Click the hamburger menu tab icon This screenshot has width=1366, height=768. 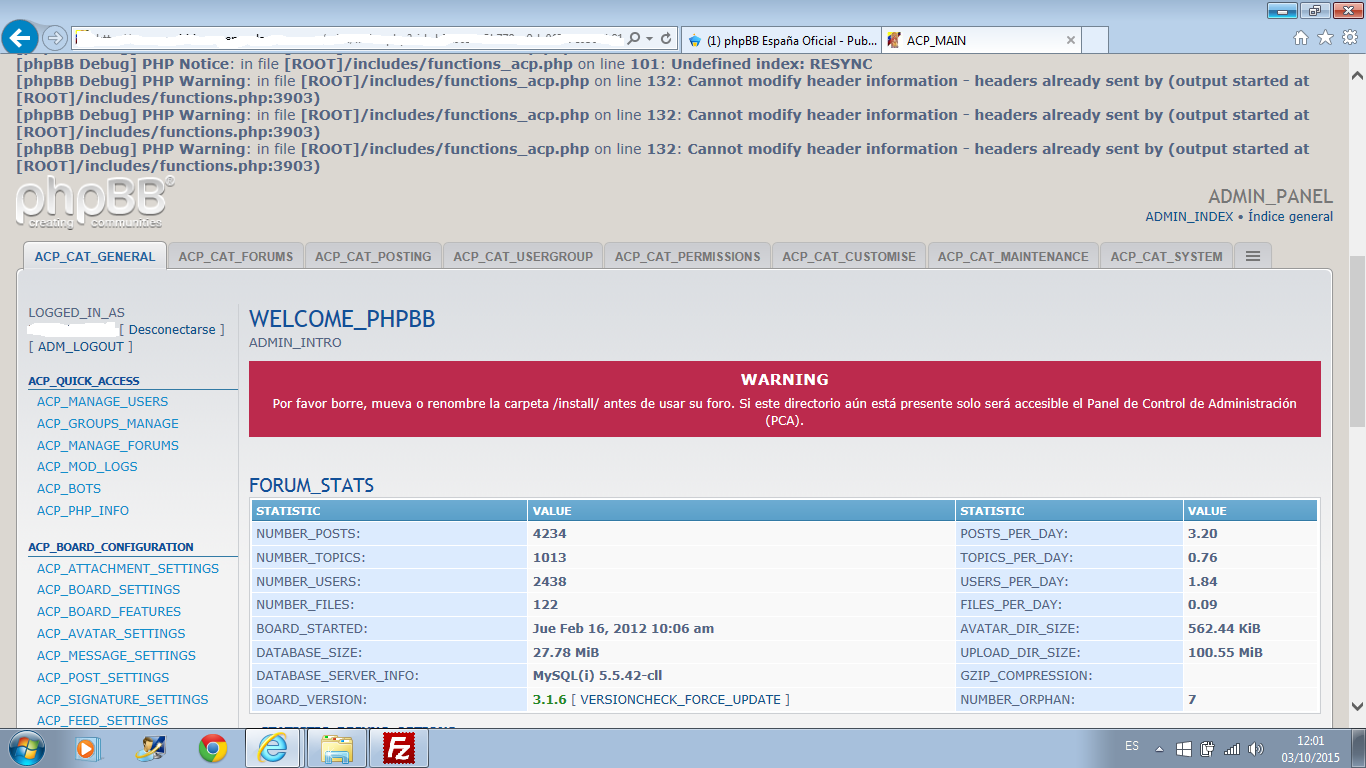point(1252,256)
